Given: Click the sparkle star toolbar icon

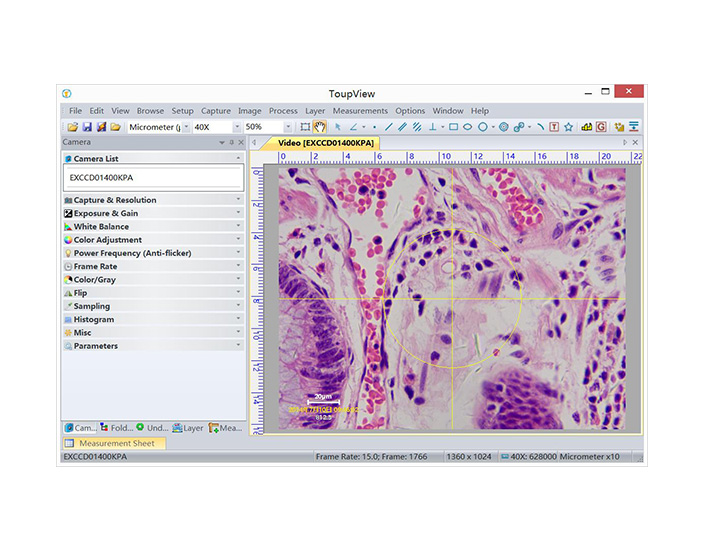Looking at the screenshot, I should pyautogui.click(x=619, y=127).
